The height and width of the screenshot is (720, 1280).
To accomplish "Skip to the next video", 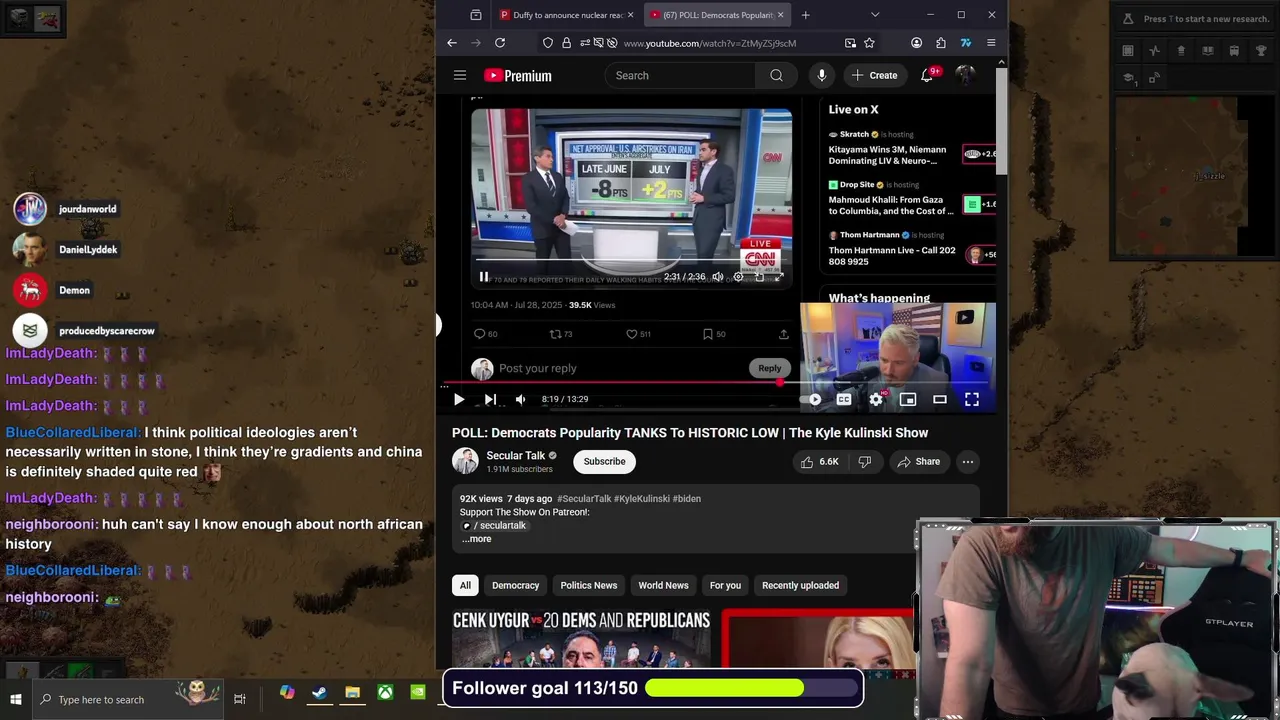I will pos(490,399).
